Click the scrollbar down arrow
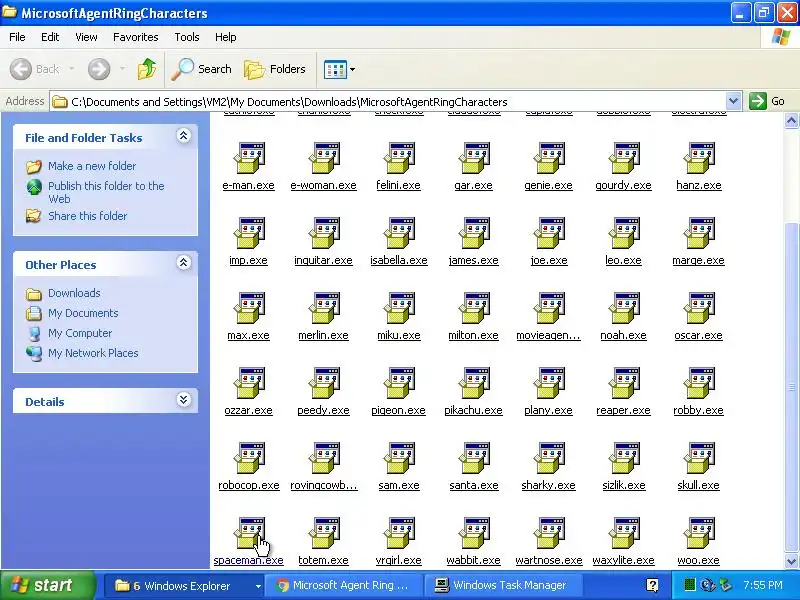This screenshot has height=600, width=800. click(x=791, y=562)
